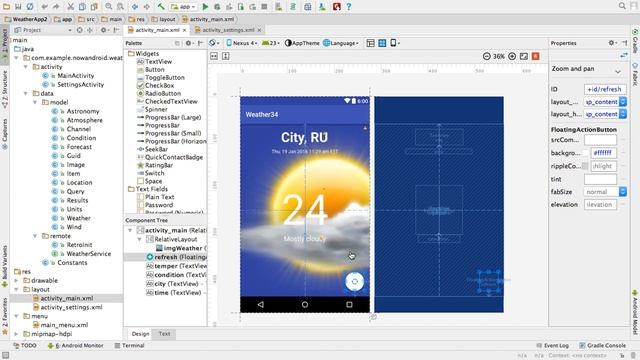Screen dimensions: 640x360
Task: Expand the Zoom and pan section
Action: pos(618,71)
